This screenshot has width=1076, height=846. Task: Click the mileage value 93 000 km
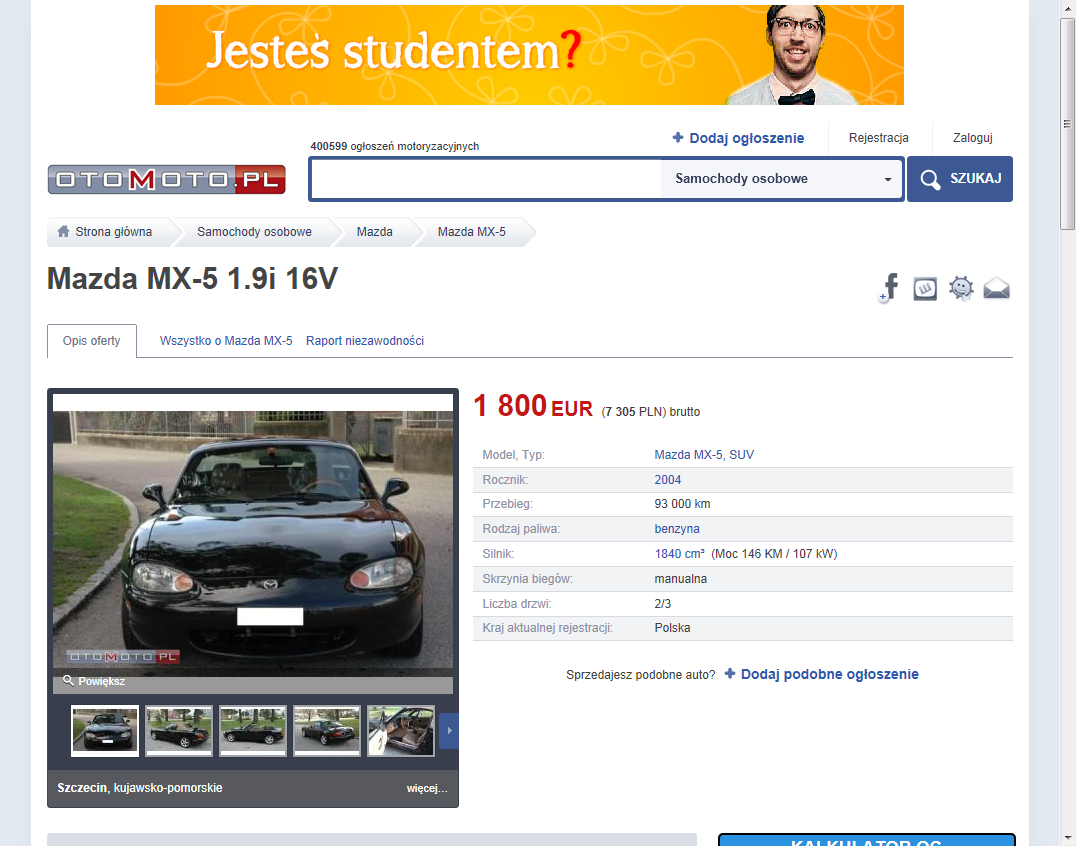[682, 504]
